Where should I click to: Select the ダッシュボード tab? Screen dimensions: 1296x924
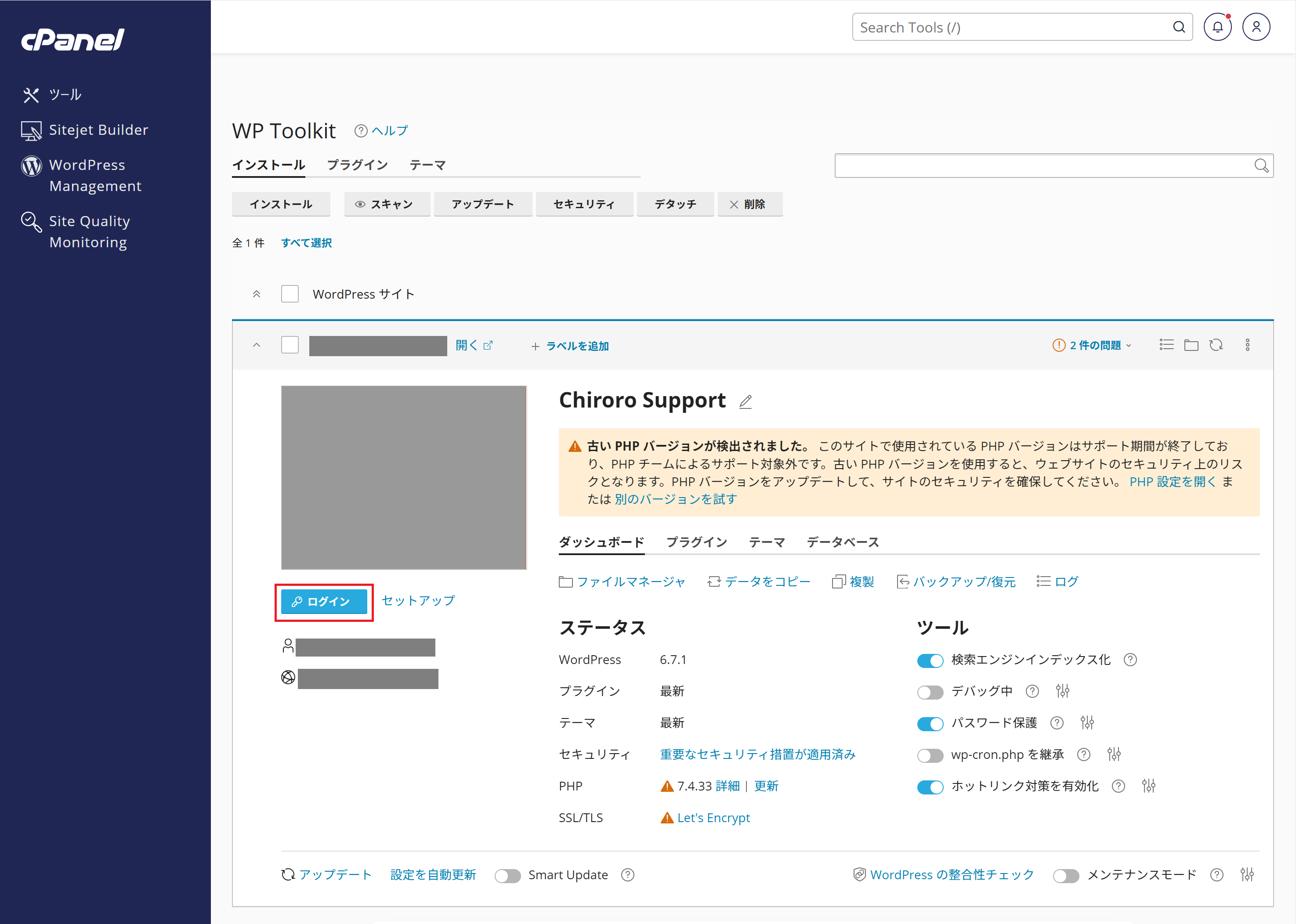[601, 541]
